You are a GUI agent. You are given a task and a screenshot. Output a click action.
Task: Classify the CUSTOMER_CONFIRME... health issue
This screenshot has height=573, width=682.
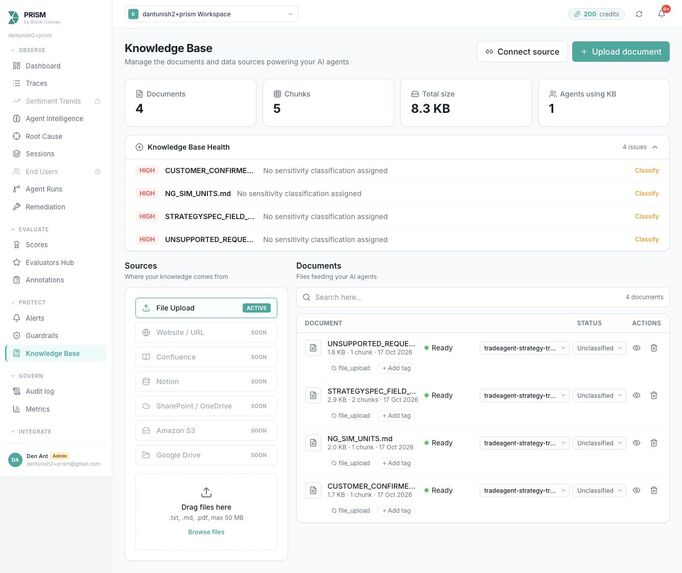pyautogui.click(x=647, y=171)
